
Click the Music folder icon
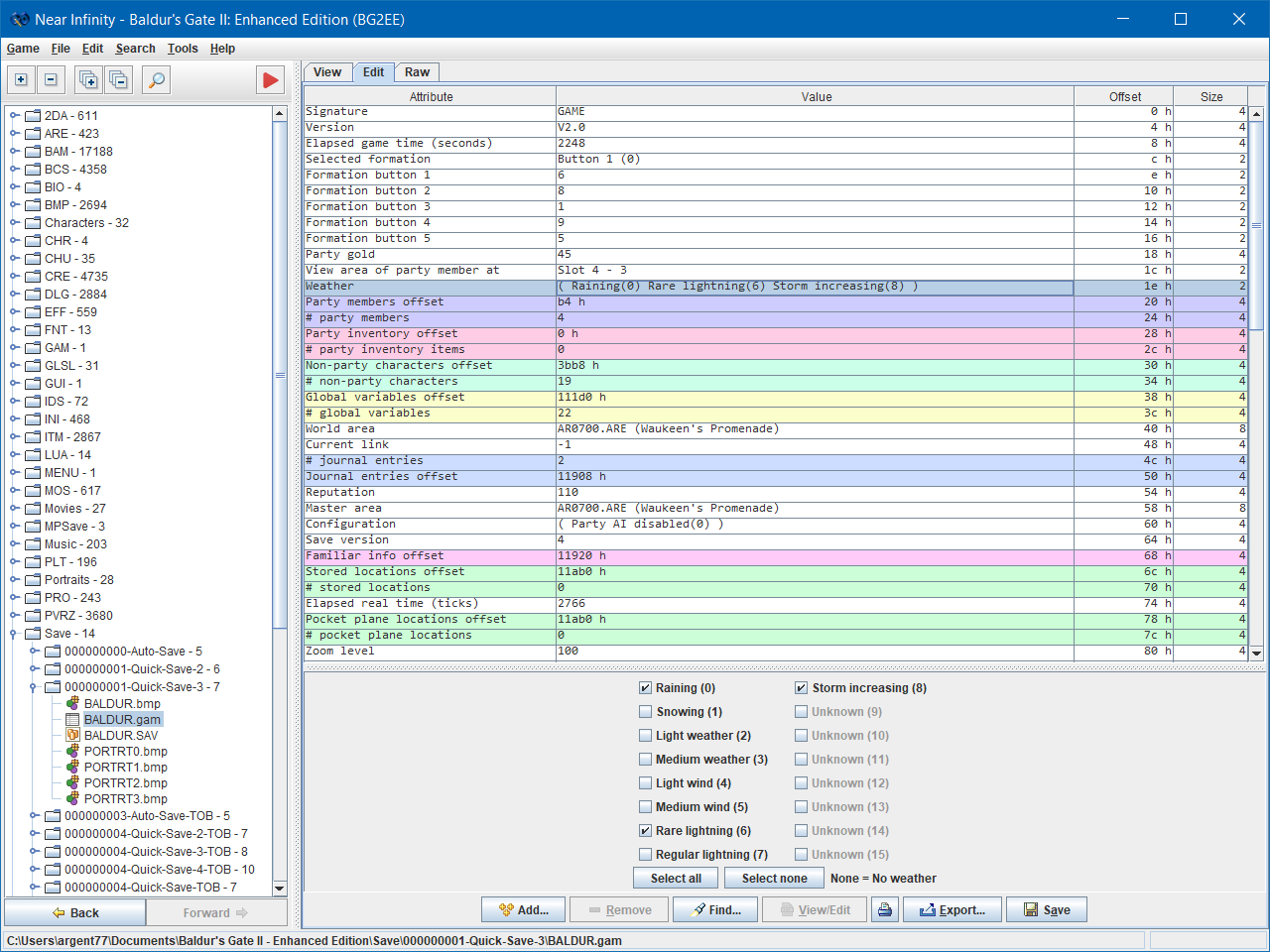33,544
